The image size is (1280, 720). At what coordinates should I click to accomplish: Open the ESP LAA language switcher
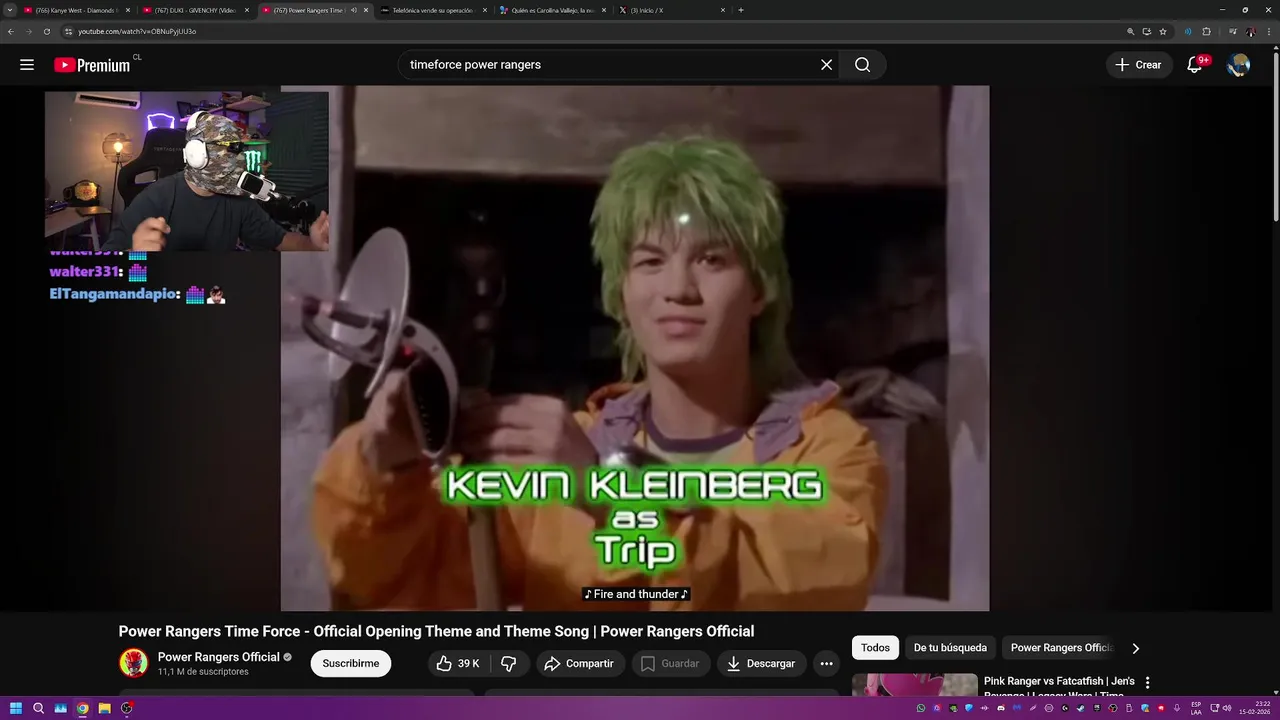tap(1196, 708)
